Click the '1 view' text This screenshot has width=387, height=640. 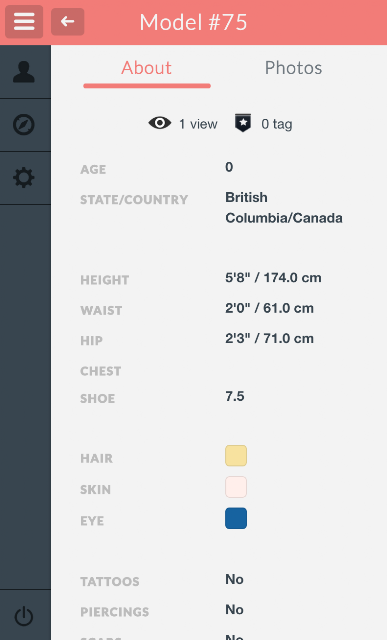click(x=198, y=124)
